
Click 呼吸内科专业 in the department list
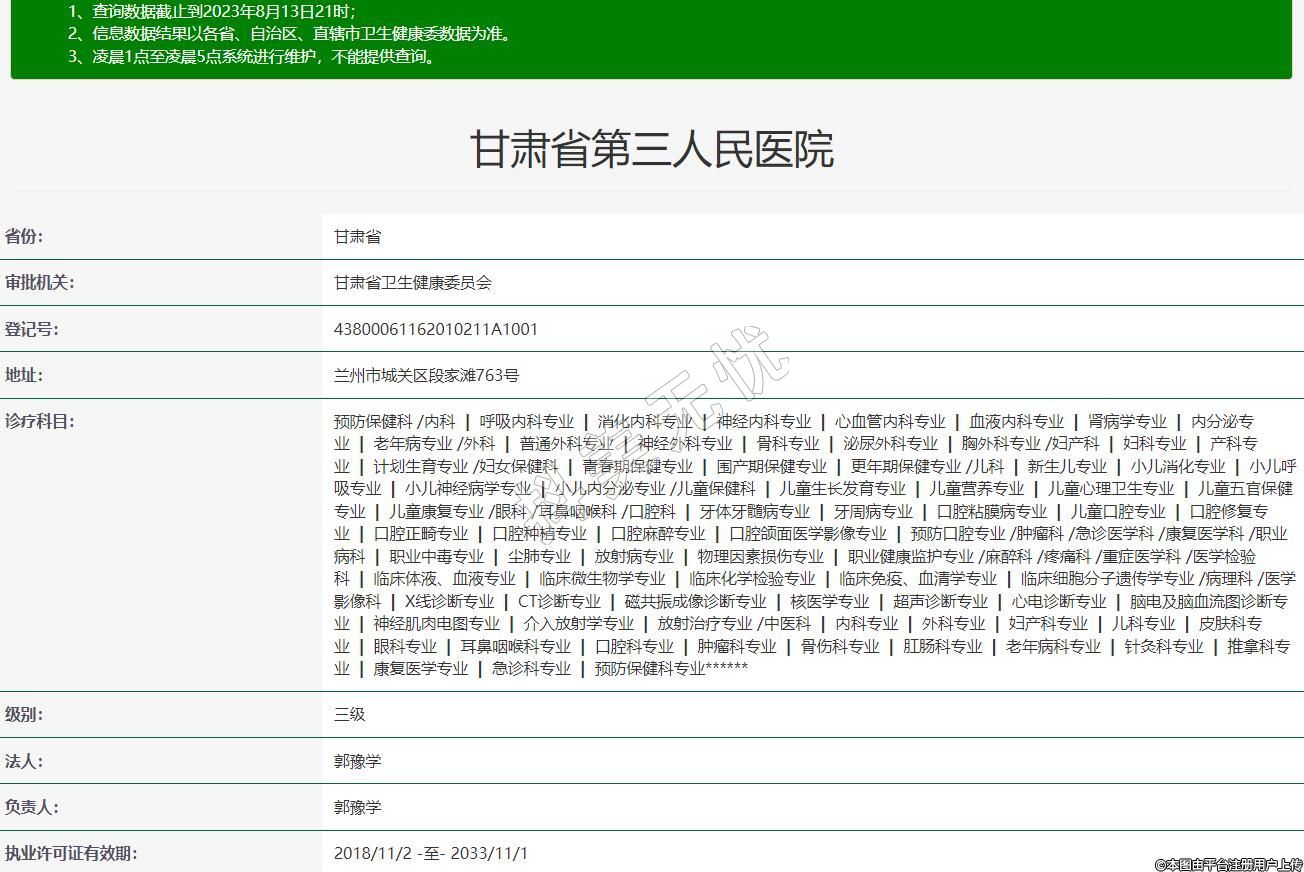(526, 421)
